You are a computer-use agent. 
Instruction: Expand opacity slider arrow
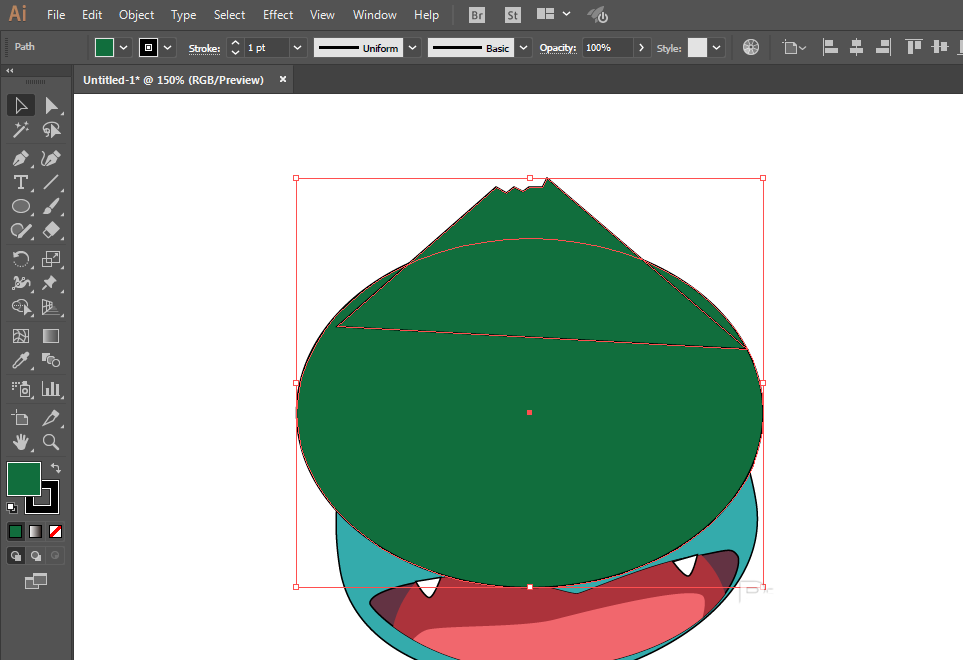click(x=641, y=47)
